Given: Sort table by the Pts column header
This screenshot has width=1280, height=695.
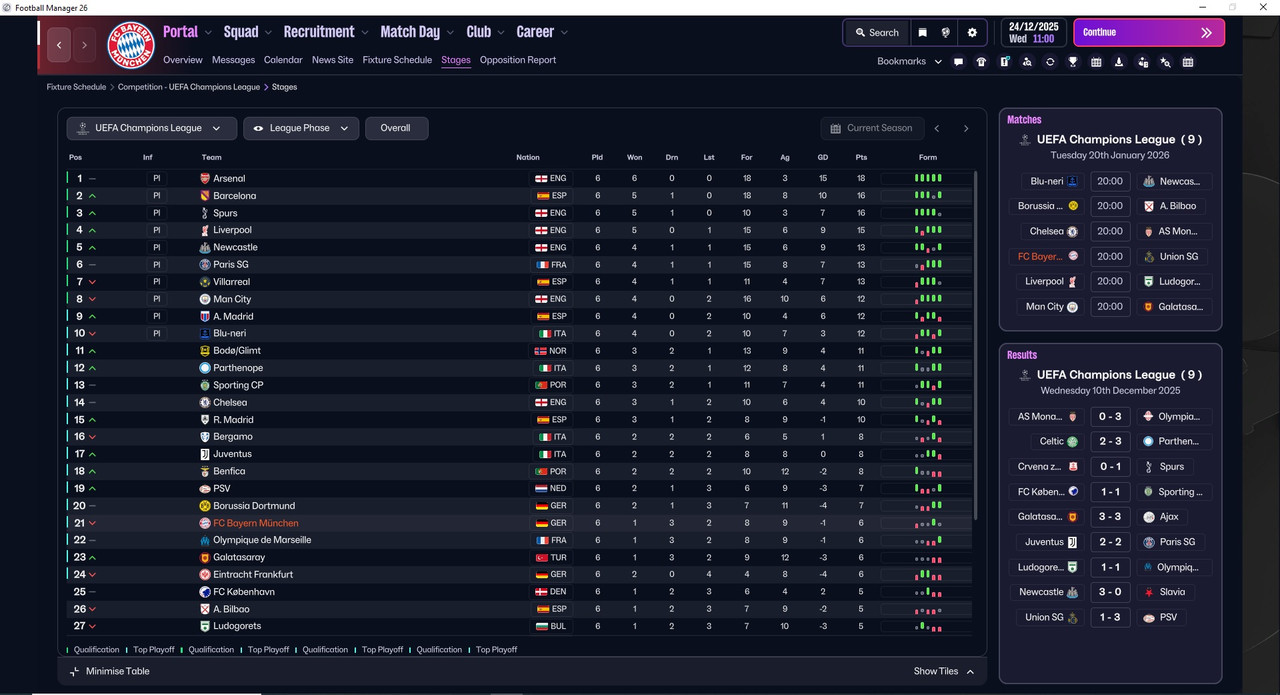Looking at the screenshot, I should [861, 157].
